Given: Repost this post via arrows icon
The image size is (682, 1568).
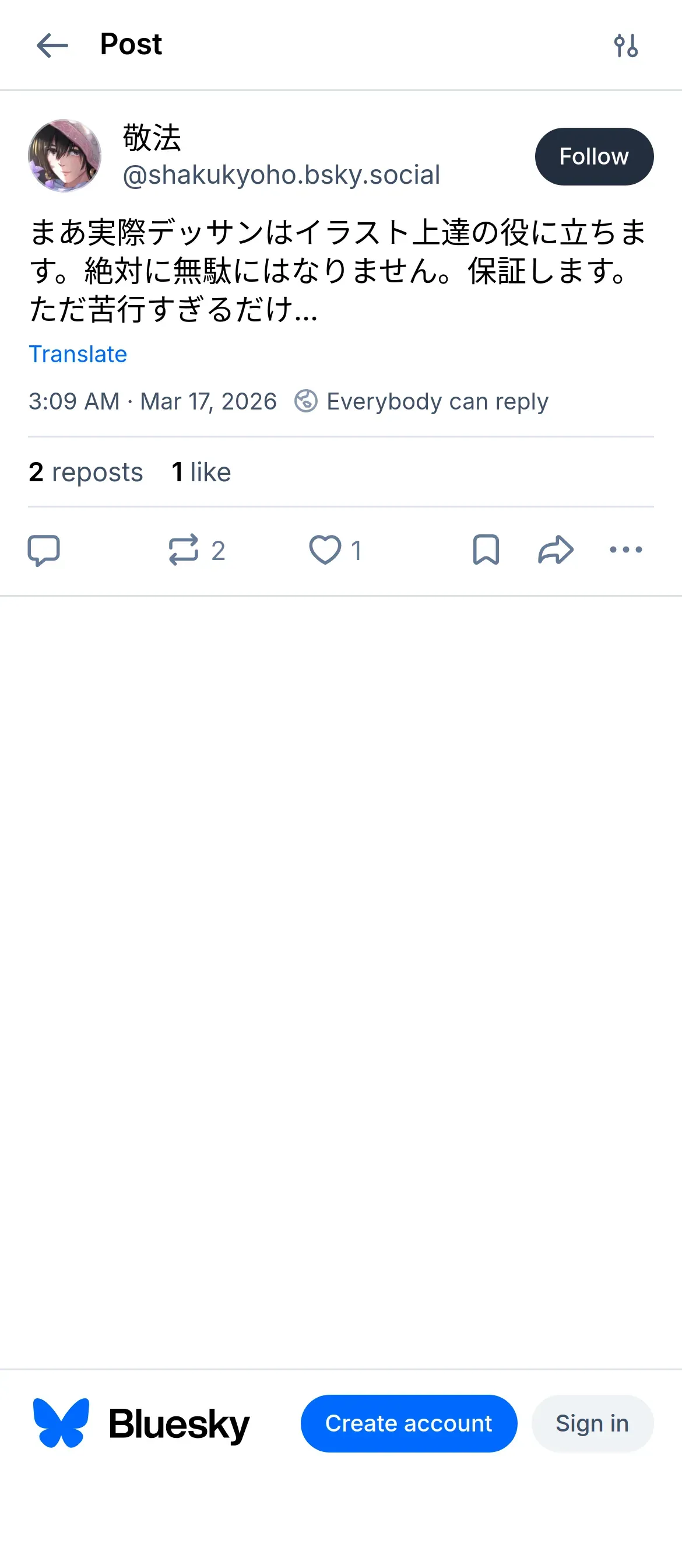Looking at the screenshot, I should 184,550.
